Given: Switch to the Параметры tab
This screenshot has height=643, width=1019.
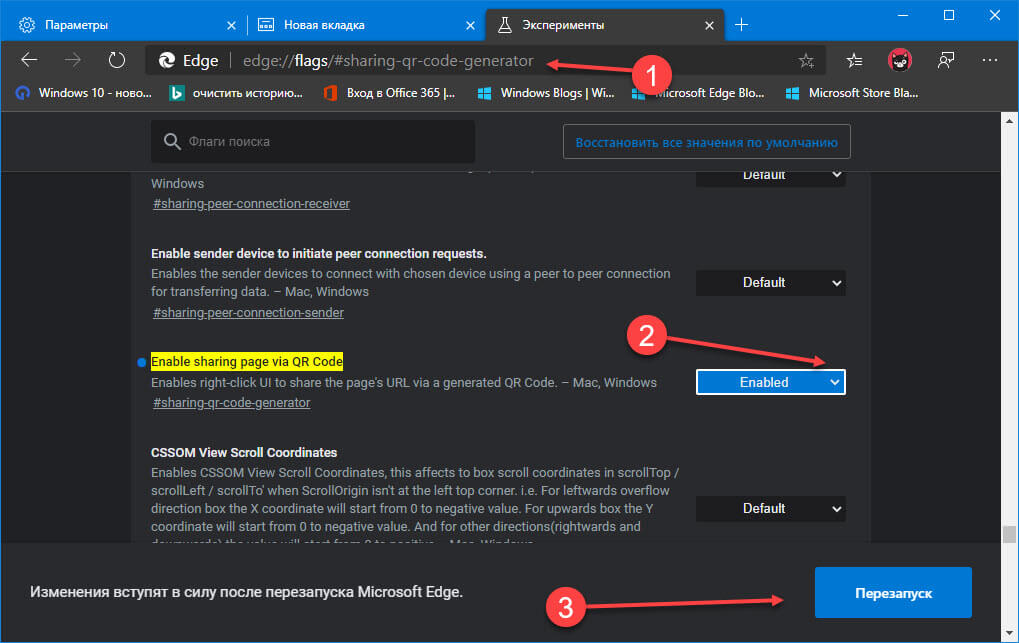Looking at the screenshot, I should coord(123,25).
